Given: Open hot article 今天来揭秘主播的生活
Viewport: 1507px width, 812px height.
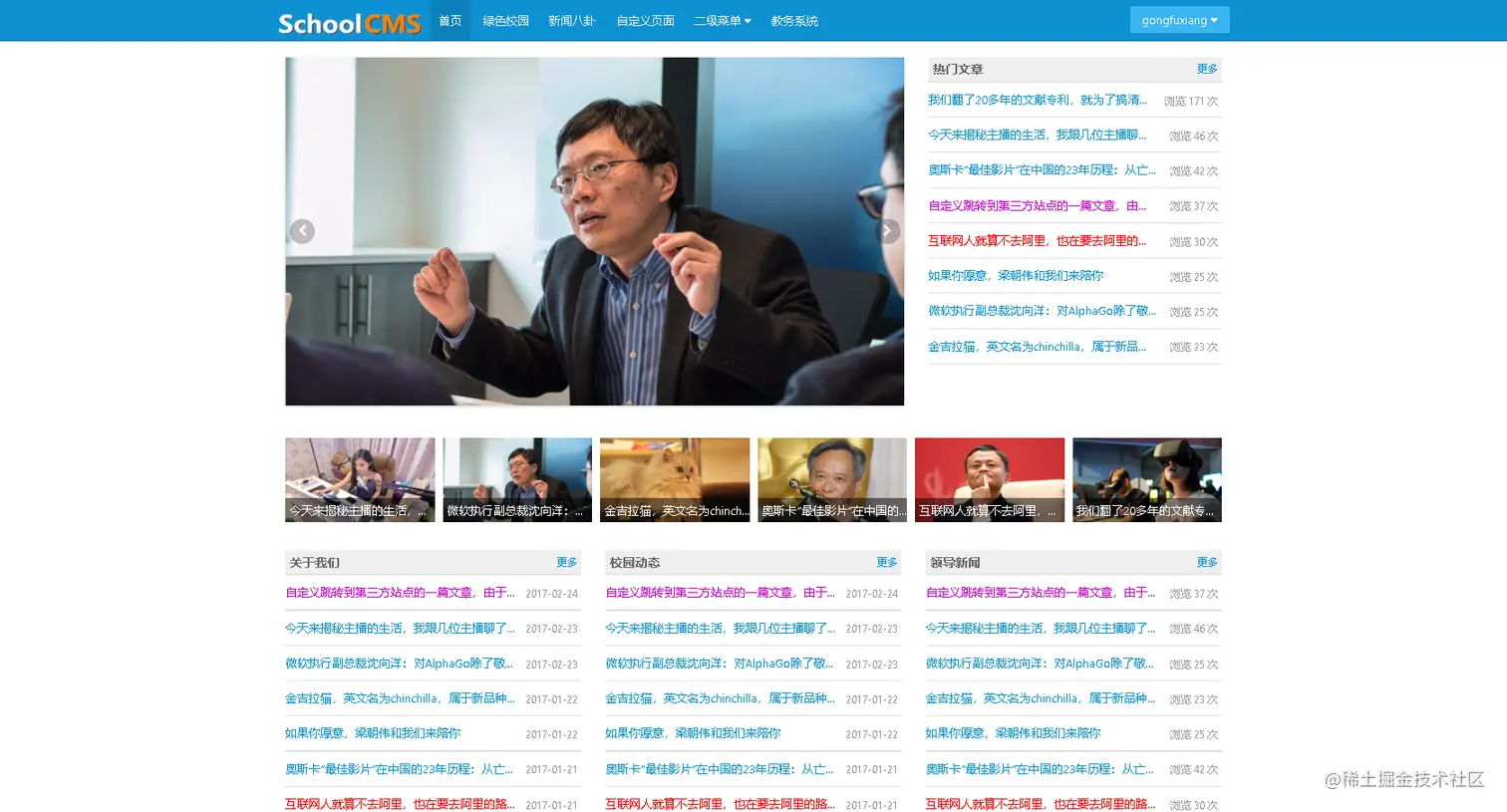Looking at the screenshot, I should coord(1037,135).
